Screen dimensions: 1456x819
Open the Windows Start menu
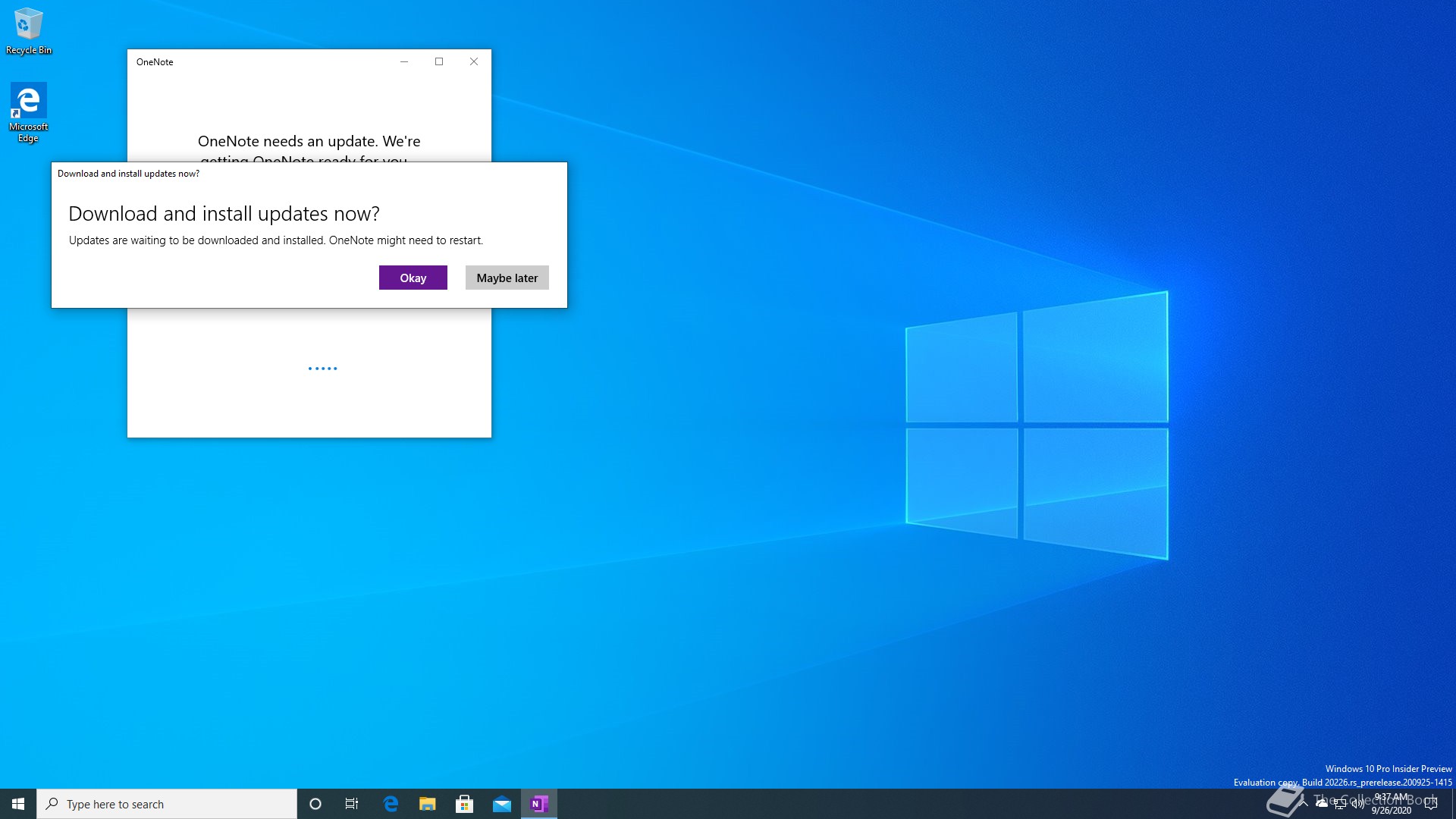[x=18, y=804]
